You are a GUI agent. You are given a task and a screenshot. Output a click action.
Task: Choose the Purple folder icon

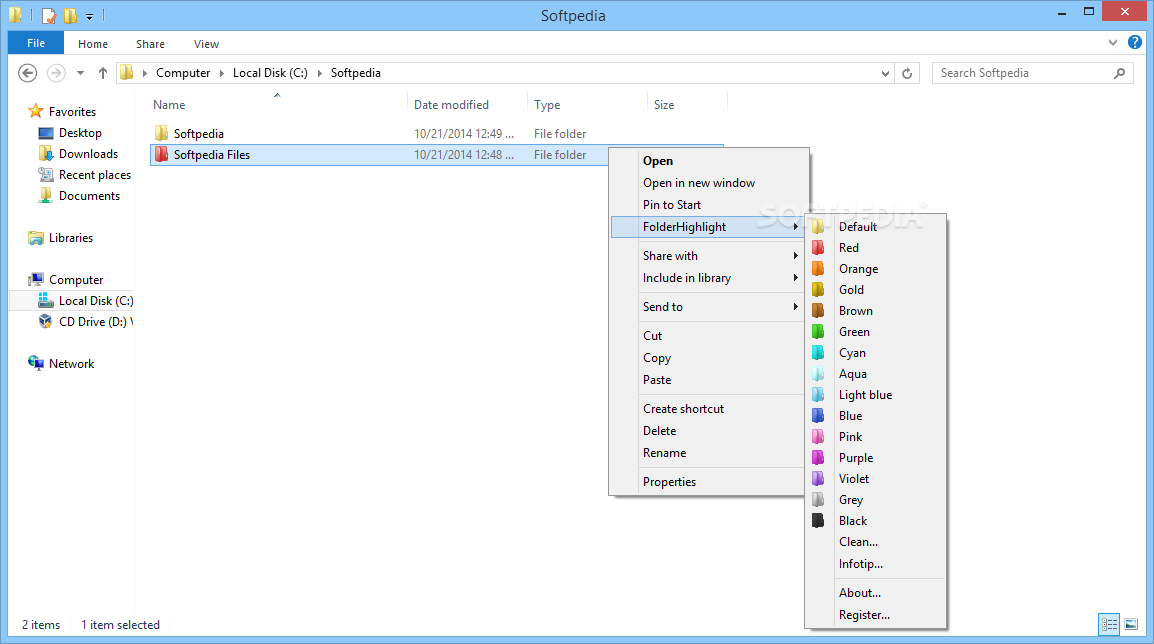(x=818, y=458)
